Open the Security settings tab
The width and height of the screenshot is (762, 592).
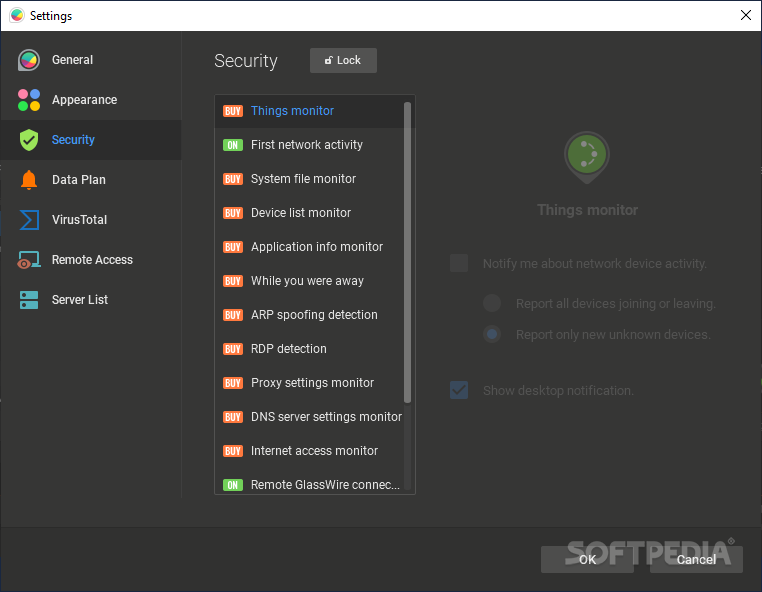point(91,140)
